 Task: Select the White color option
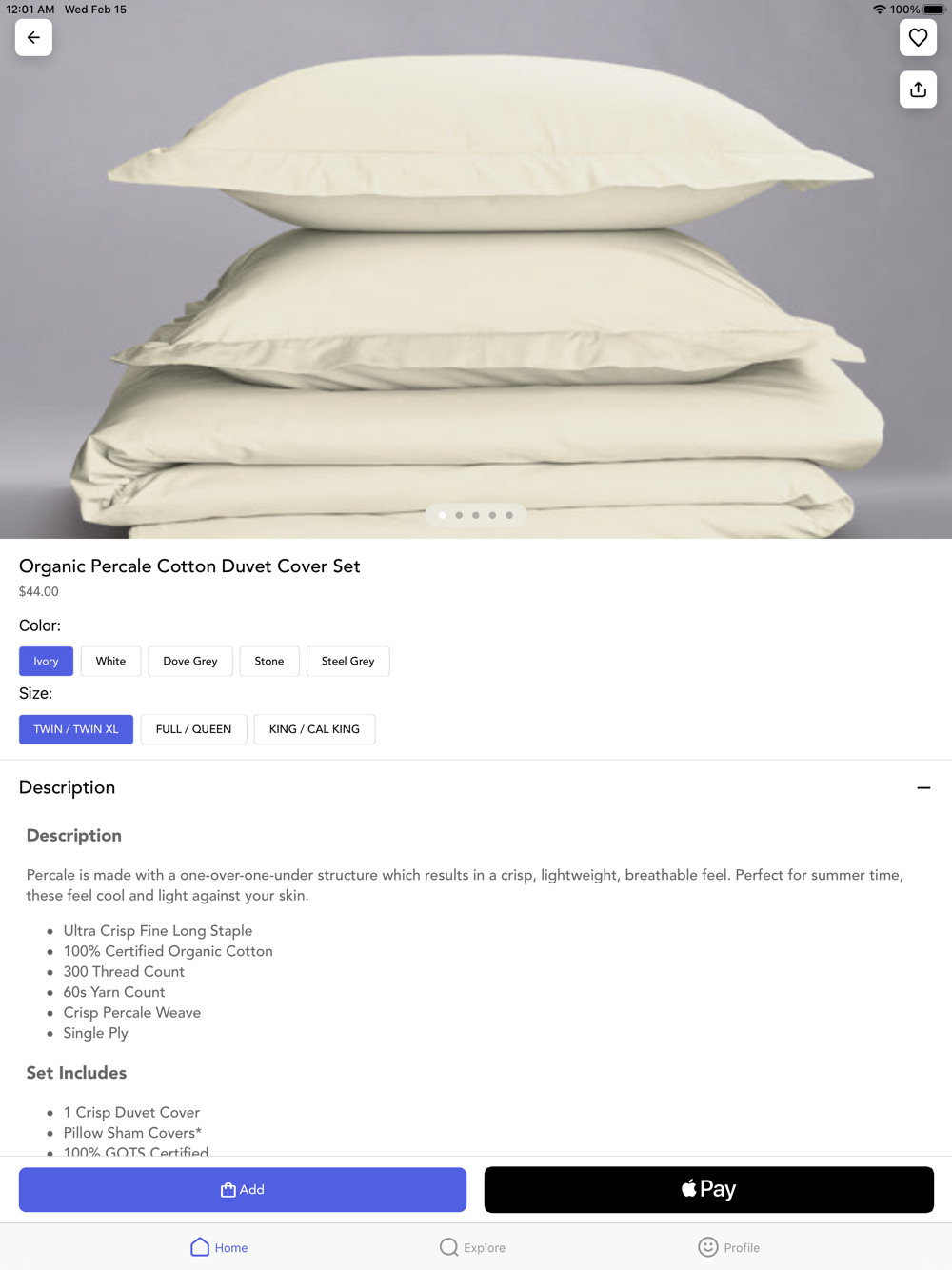coord(110,661)
